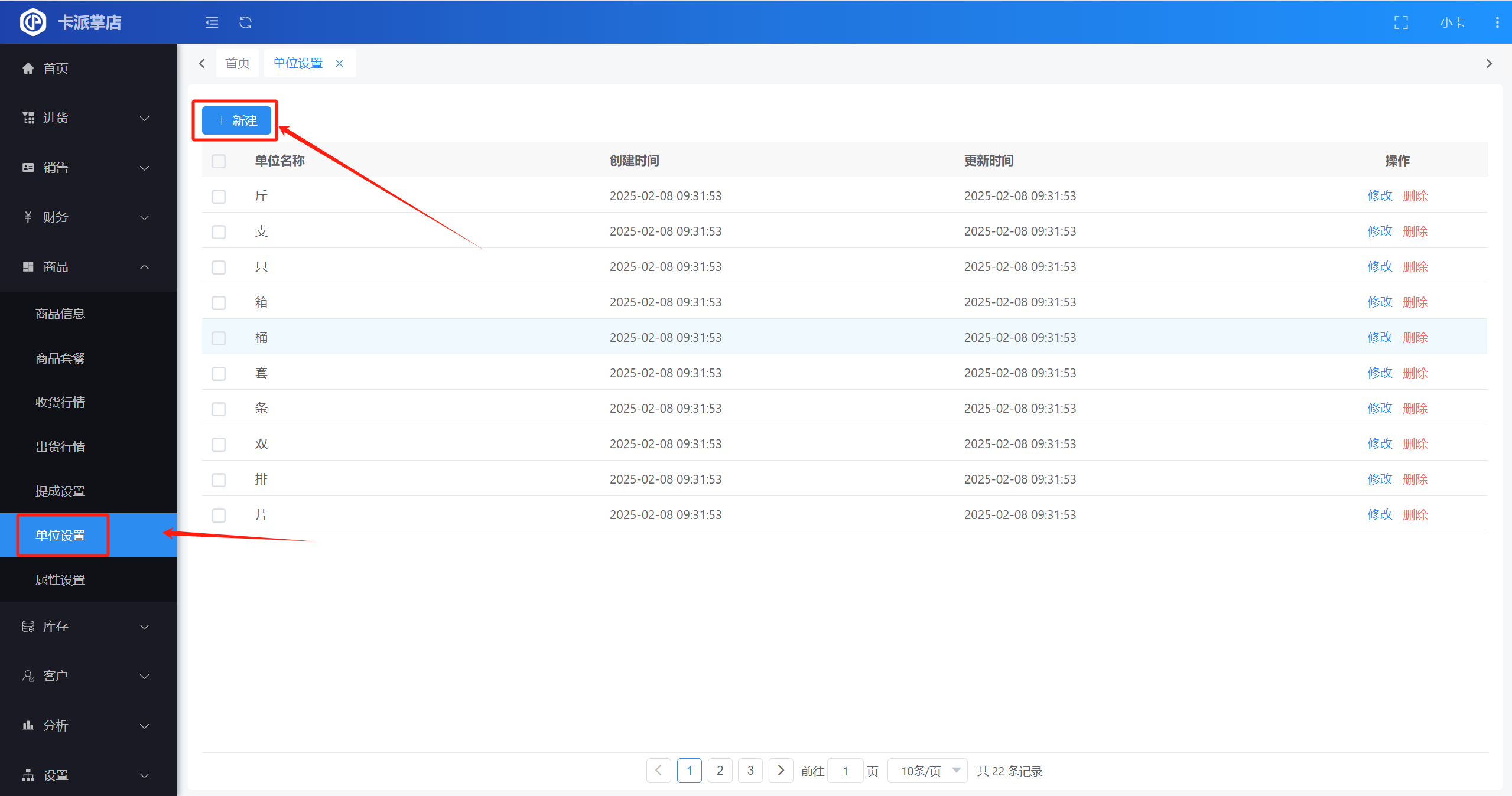Click the 卡派掌店 logo icon
This screenshot has height=796, width=1512.
click(32, 22)
